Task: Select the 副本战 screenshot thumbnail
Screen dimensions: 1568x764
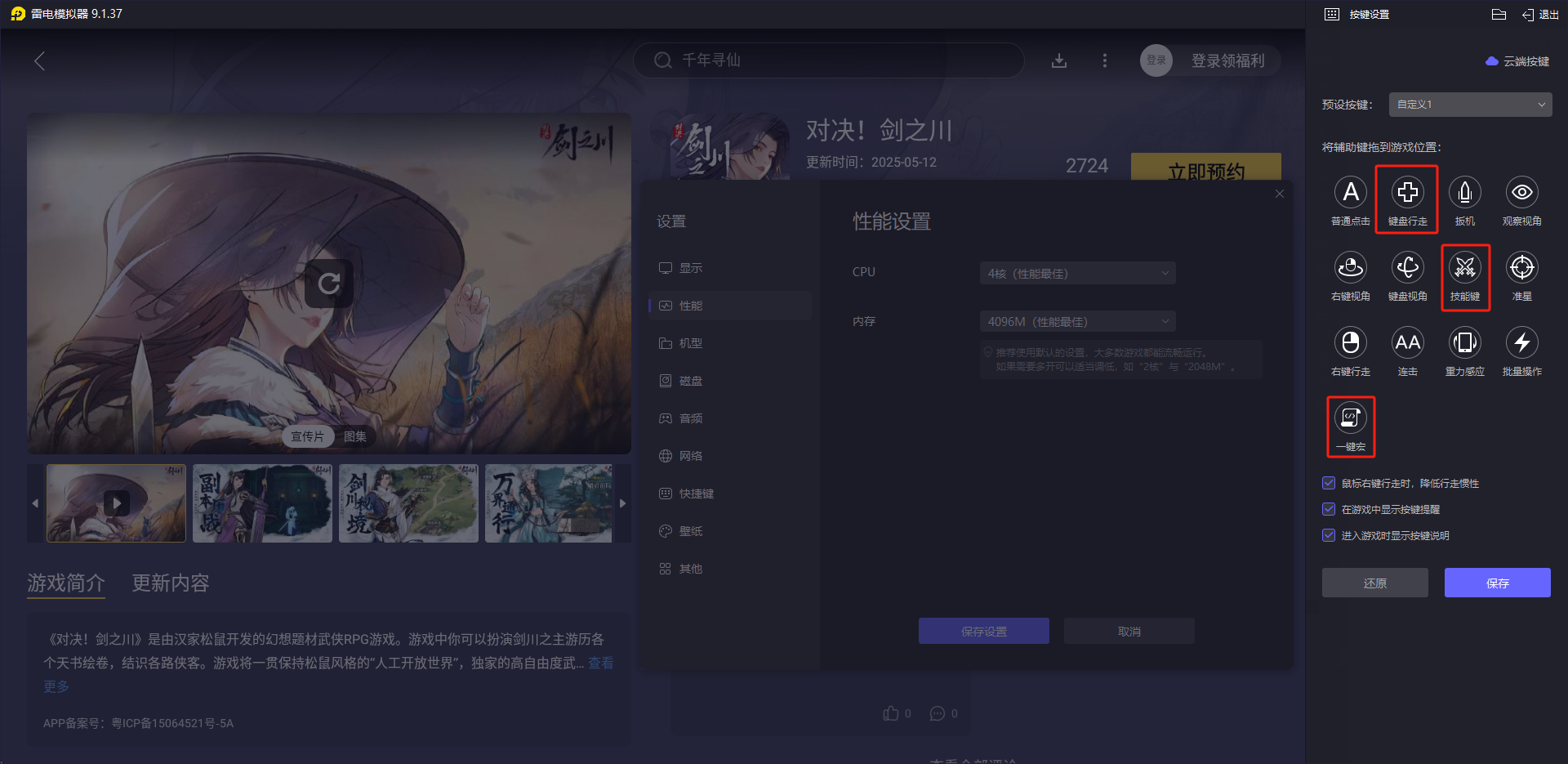Action: 263,503
